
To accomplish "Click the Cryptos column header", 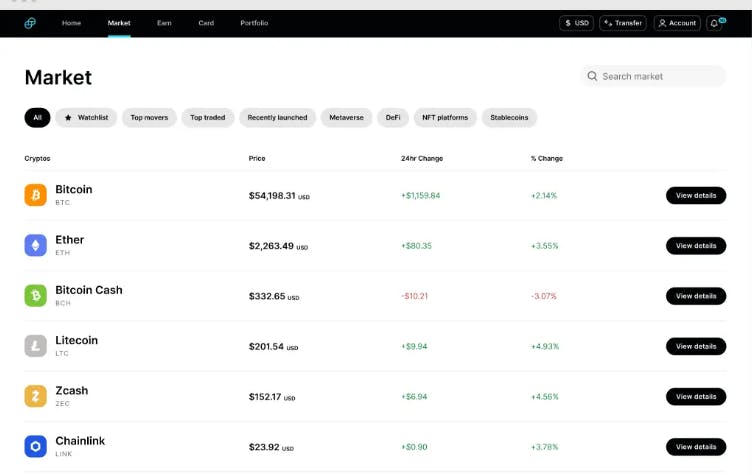I will tap(37, 158).
